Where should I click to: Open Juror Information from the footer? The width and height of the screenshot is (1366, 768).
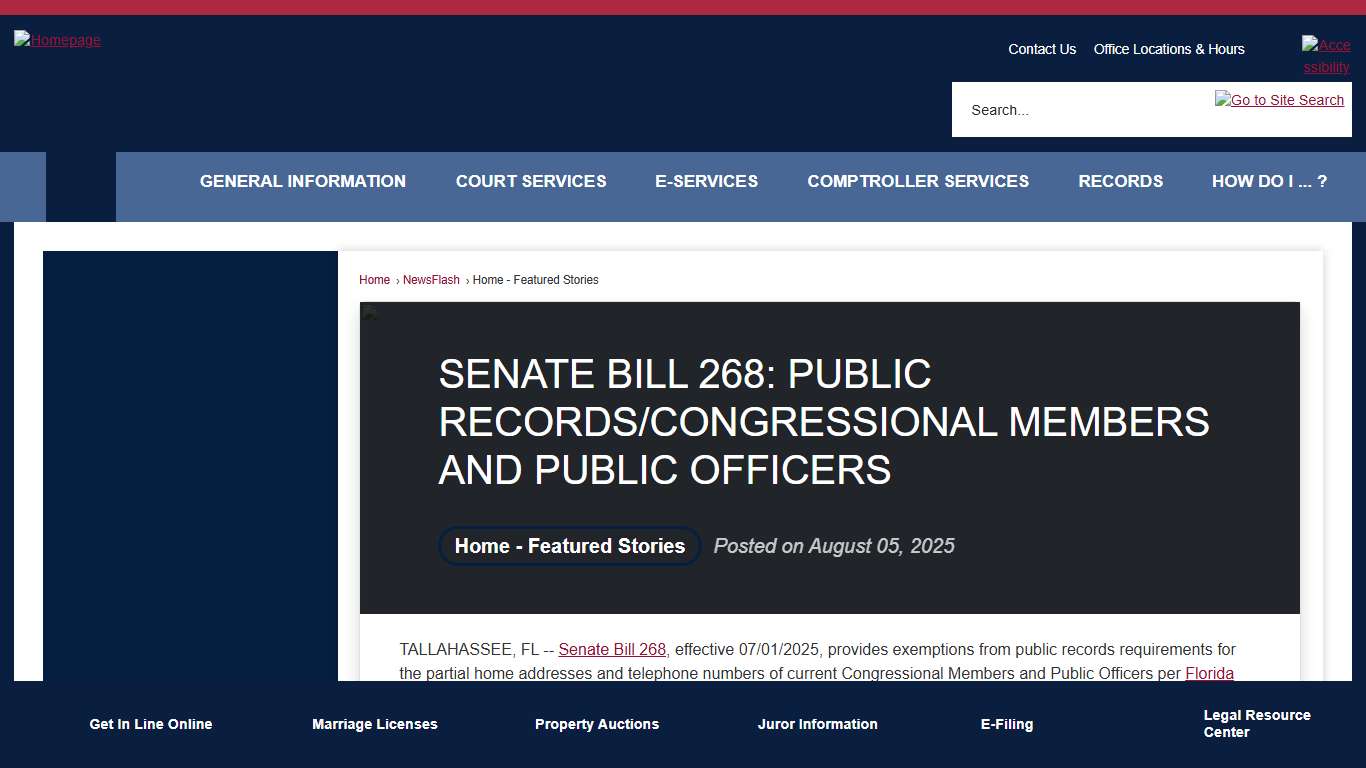click(x=817, y=724)
